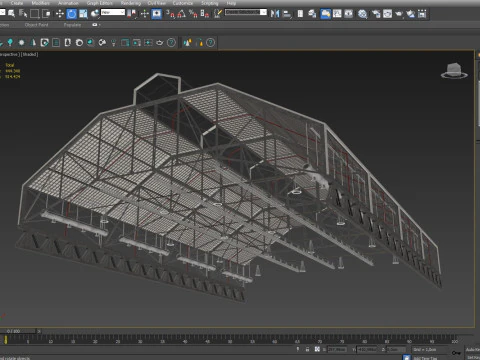Image resolution: width=480 pixels, height=360 pixels.
Task: Open the Graph Editors menu
Action: 99,3
